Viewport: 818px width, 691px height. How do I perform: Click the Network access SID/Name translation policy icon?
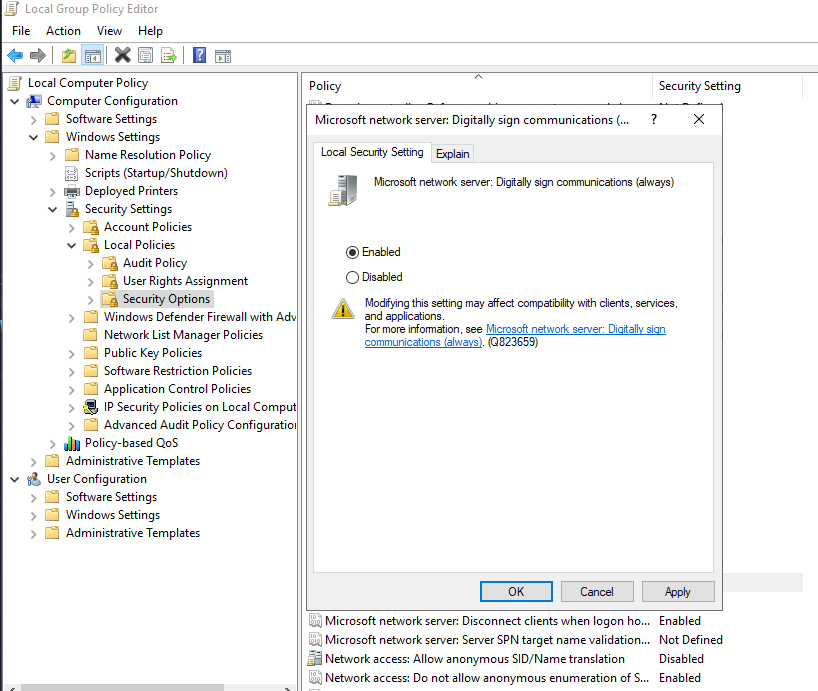click(315, 659)
